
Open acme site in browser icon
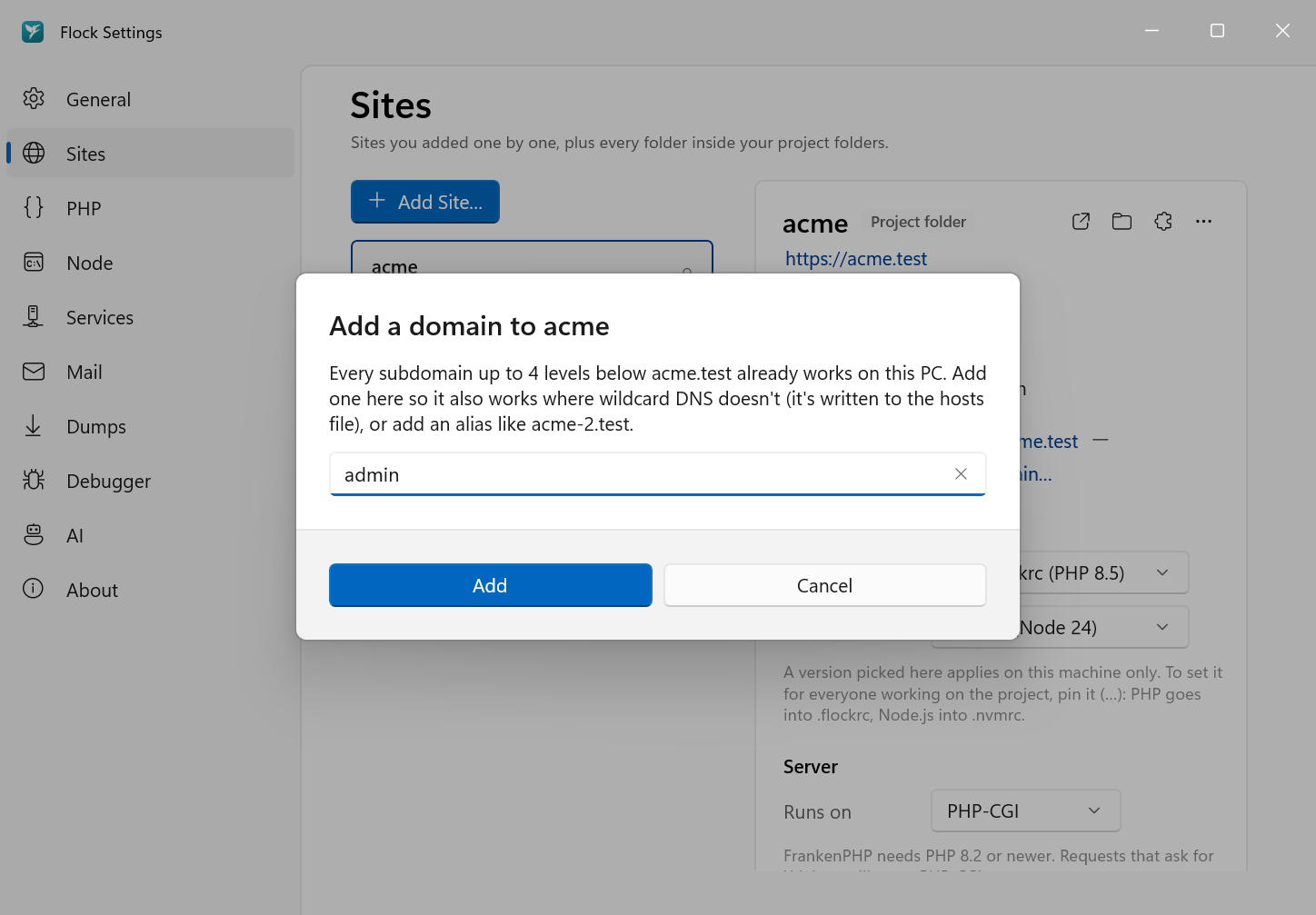1081,222
